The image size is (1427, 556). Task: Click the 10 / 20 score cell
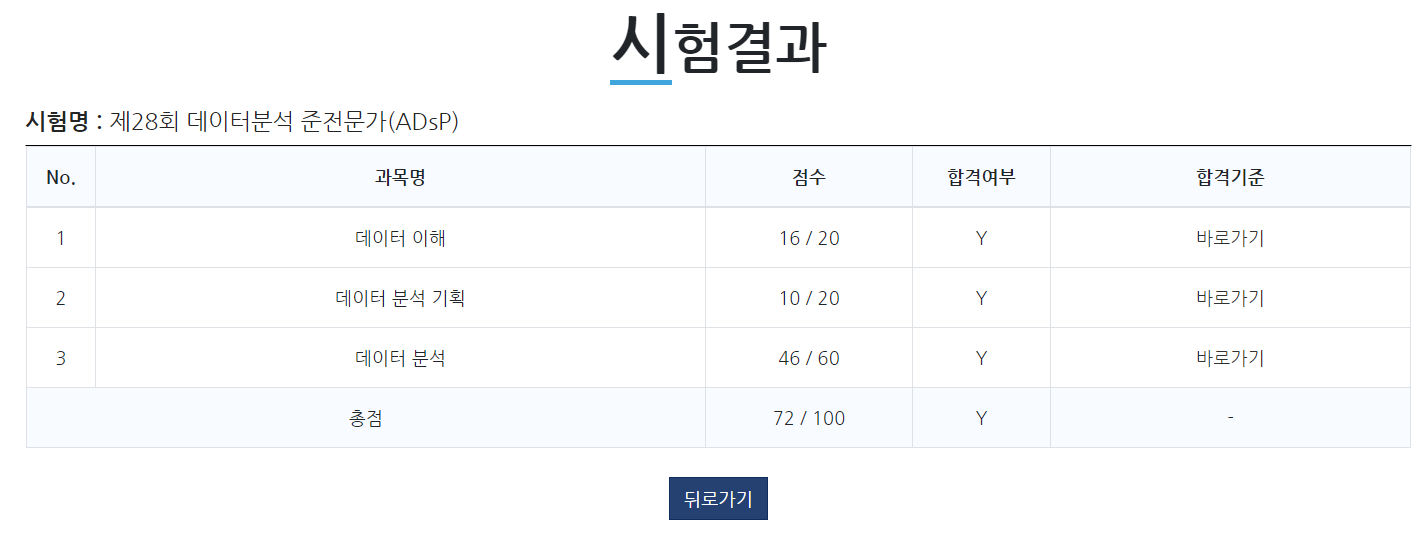[x=809, y=298]
